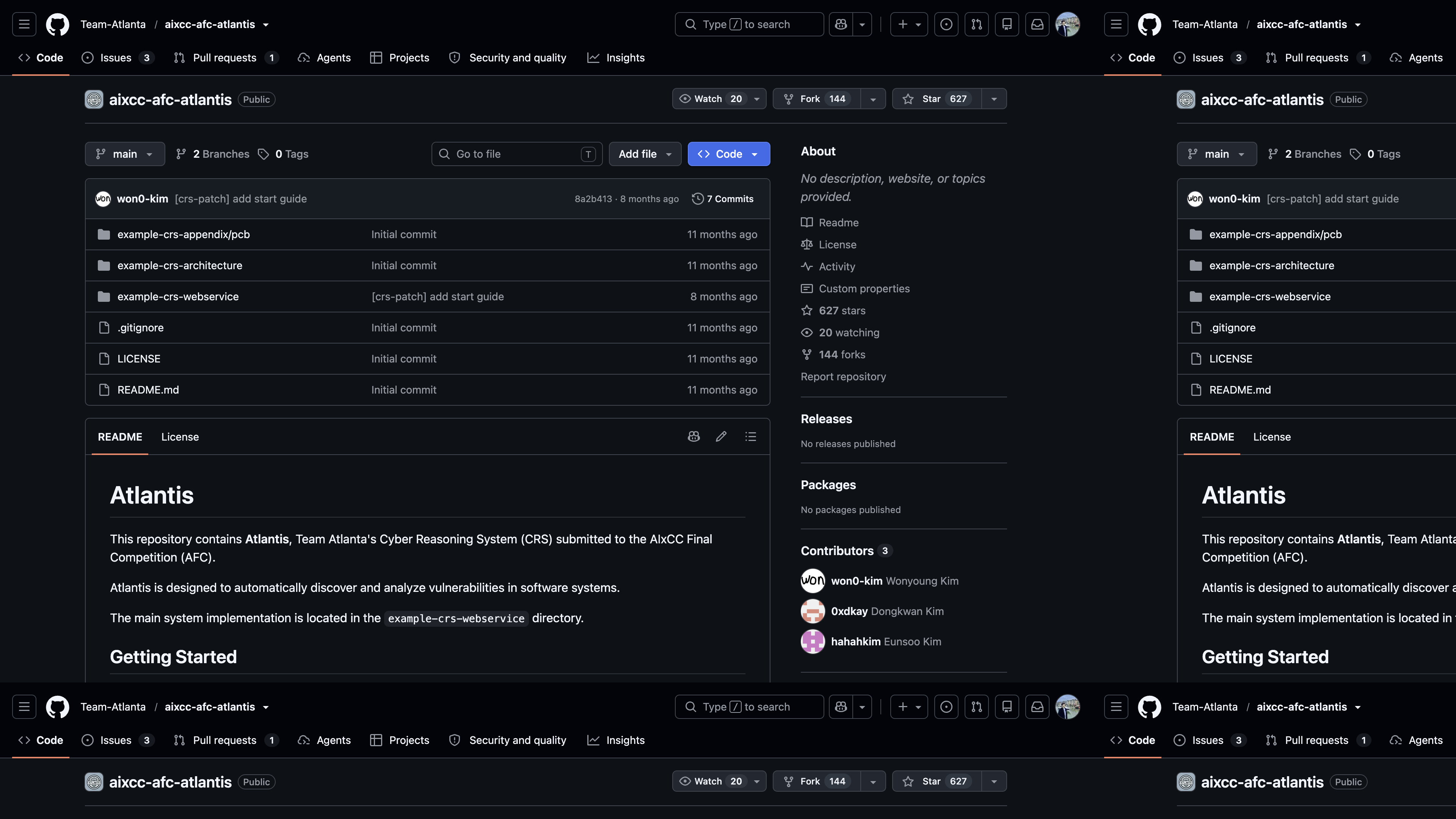This screenshot has width=1456, height=819.
Task: Click 11 months ago in example-crs-appendix/pcb row
Action: [722, 234]
